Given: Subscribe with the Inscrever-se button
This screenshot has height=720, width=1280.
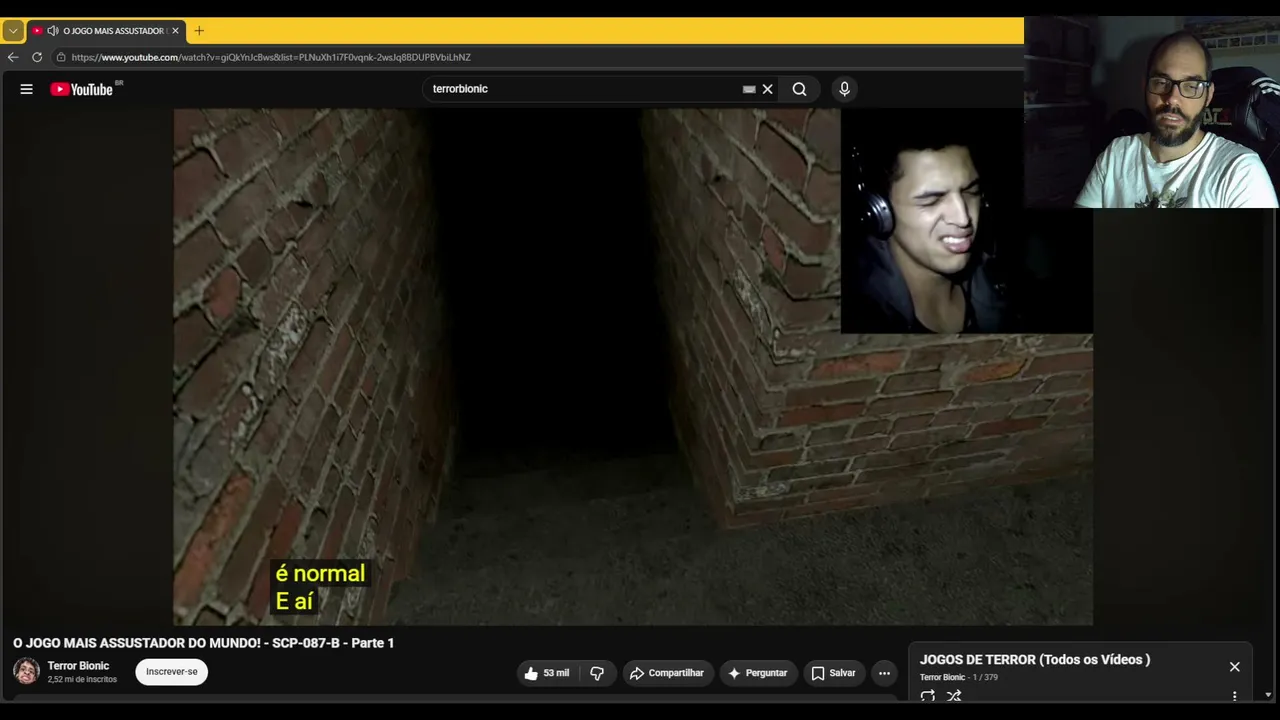Looking at the screenshot, I should (172, 672).
